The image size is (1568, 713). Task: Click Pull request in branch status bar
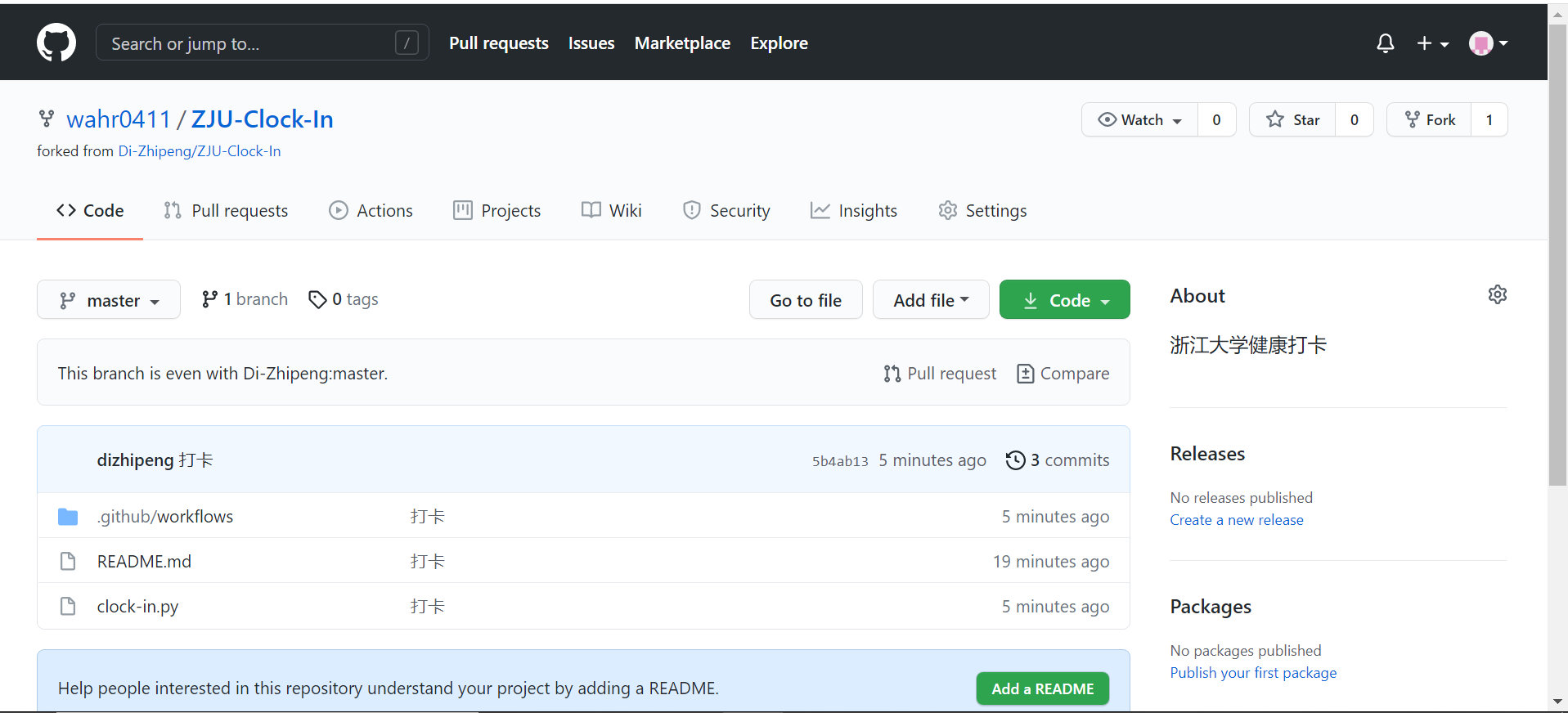click(940, 374)
